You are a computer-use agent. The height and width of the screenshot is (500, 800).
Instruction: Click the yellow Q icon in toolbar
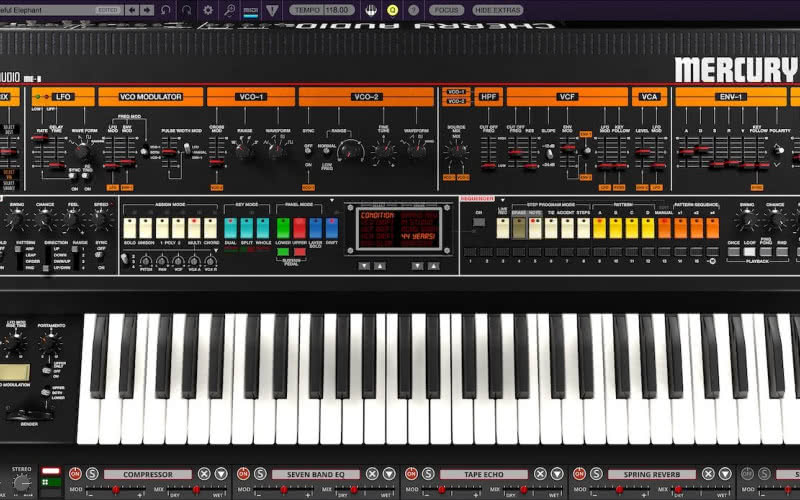392,10
